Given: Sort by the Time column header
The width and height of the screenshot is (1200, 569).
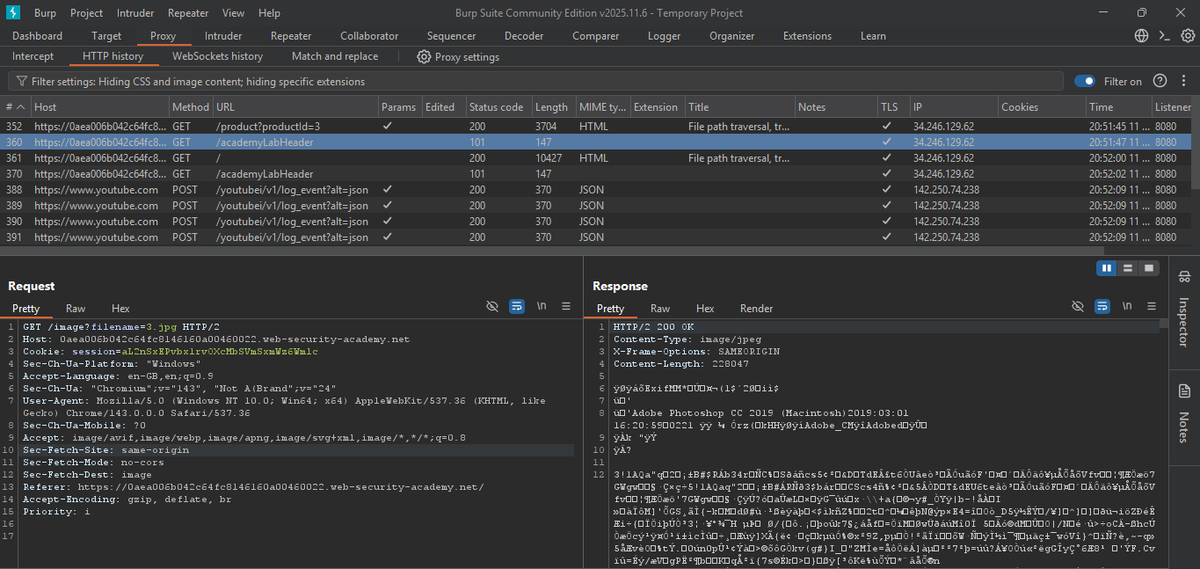Looking at the screenshot, I should click(x=1118, y=107).
